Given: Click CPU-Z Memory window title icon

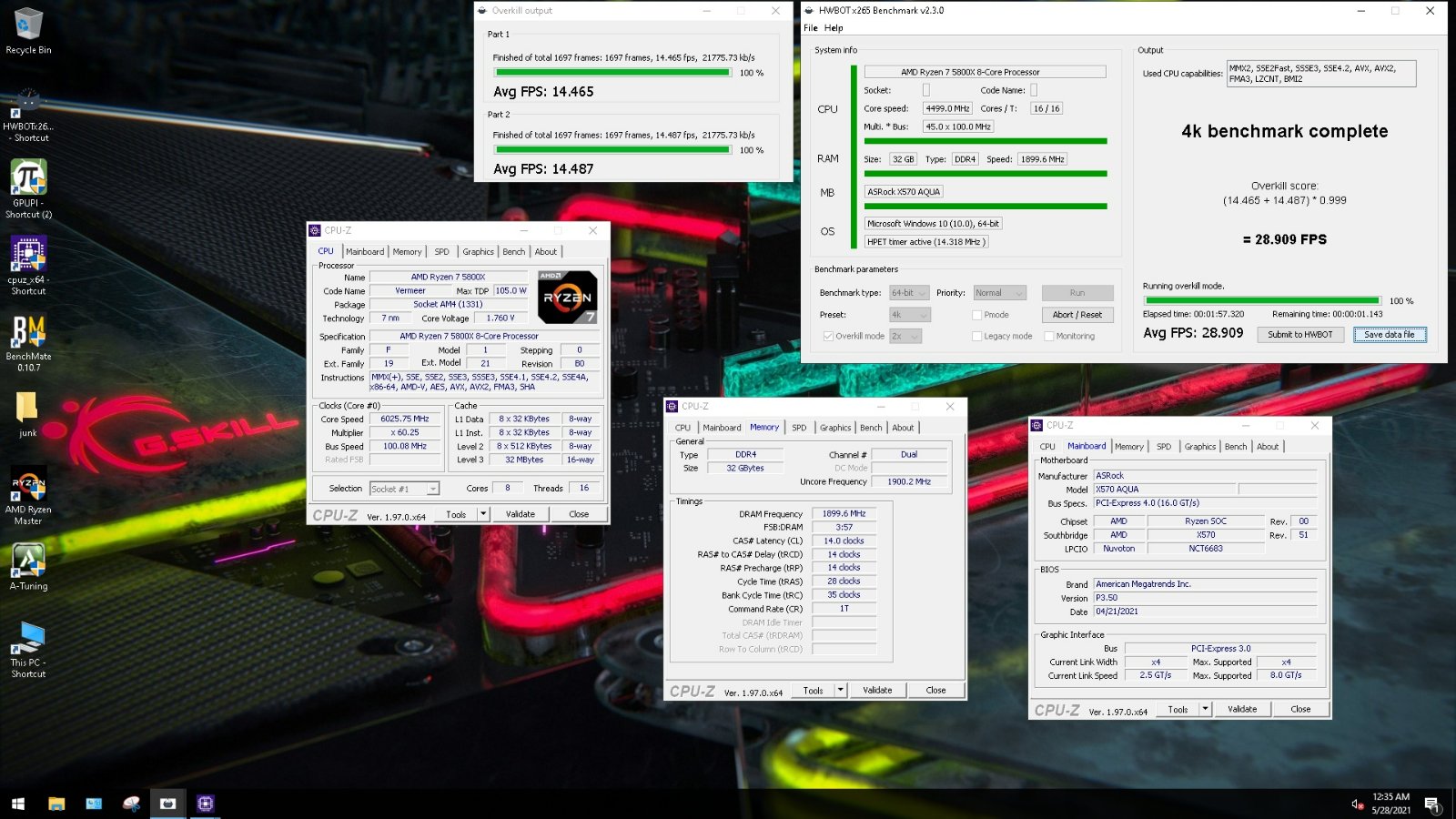Looking at the screenshot, I should click(x=672, y=407).
